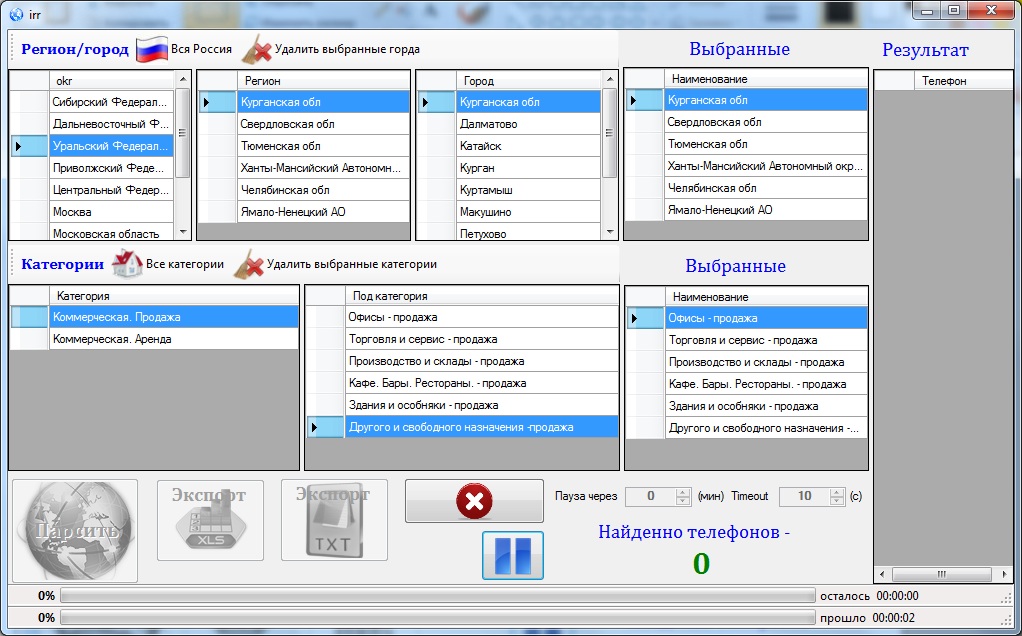Screen dimensions: 1022x636
Task: Click 'Удалить выбранные категории' delete icon
Action: point(248,264)
